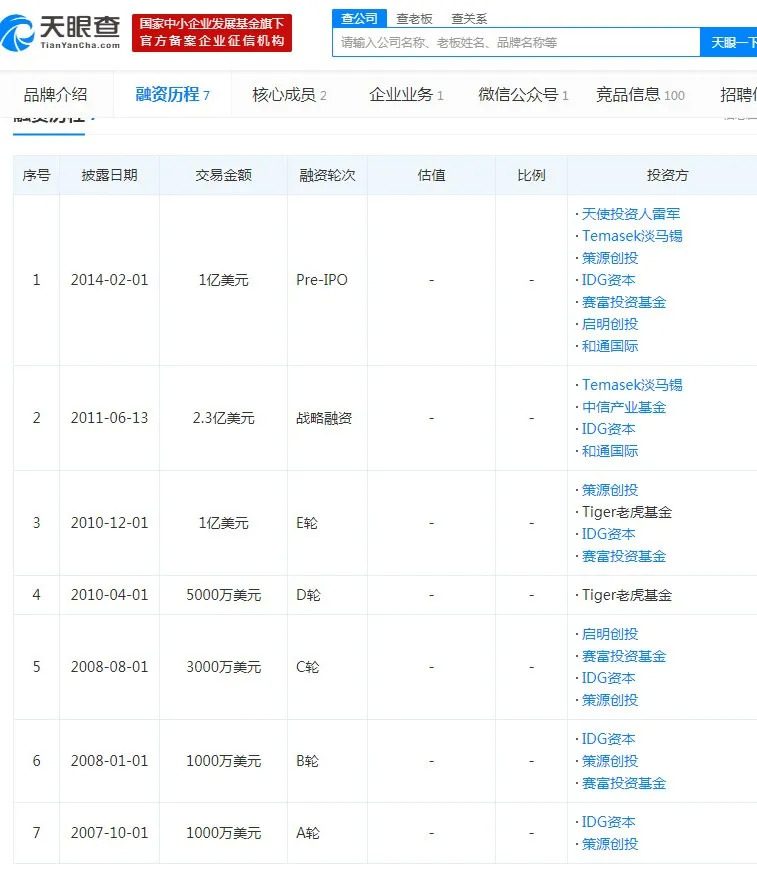Open Temasek淡马锡 link in Pre-IPO row
This screenshot has width=757, height=878.
coord(632,236)
